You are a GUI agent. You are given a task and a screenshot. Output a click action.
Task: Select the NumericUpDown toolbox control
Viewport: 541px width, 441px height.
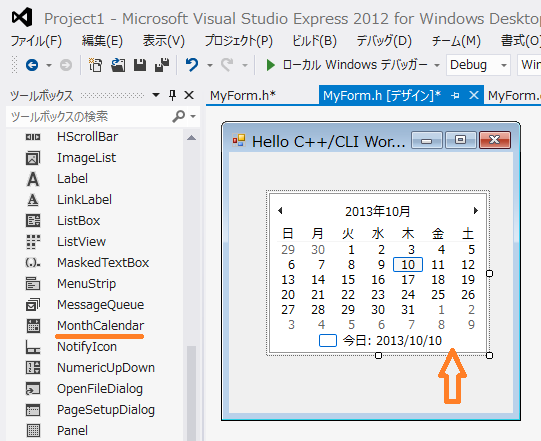coord(106,368)
